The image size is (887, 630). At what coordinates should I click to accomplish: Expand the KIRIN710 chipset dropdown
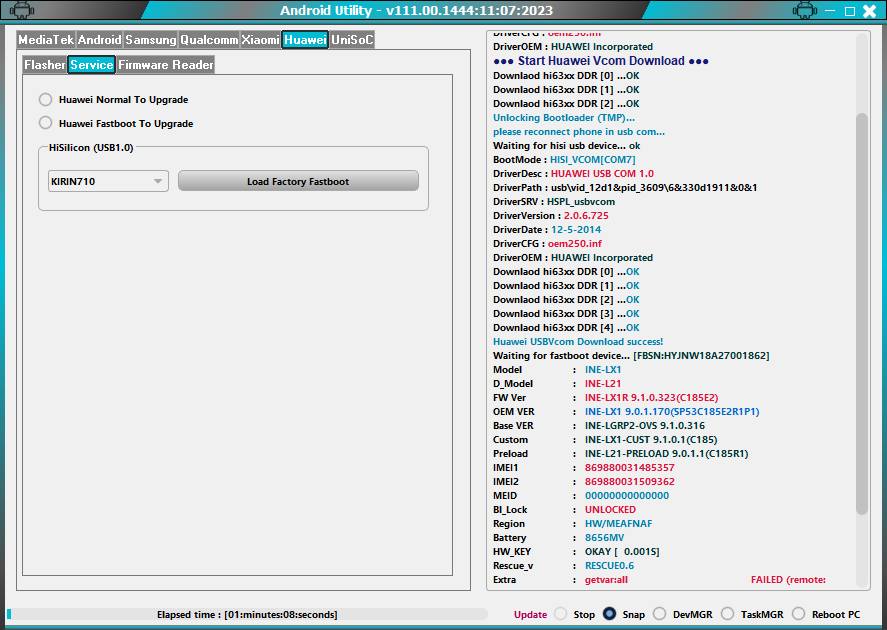(108, 182)
